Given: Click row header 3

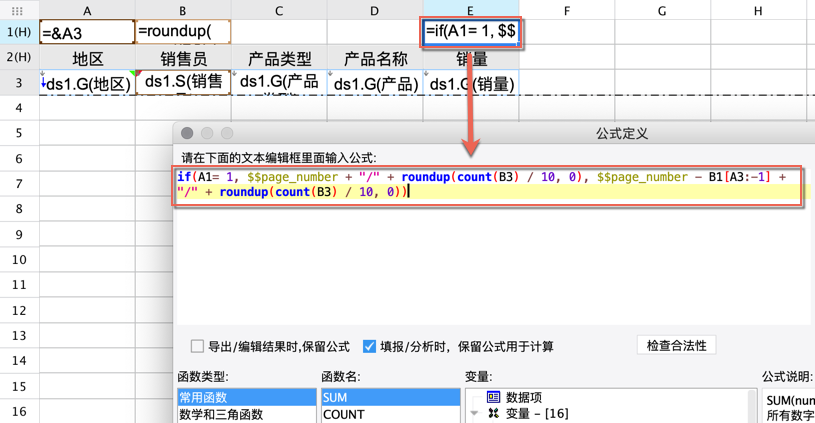Looking at the screenshot, I should point(19,83).
